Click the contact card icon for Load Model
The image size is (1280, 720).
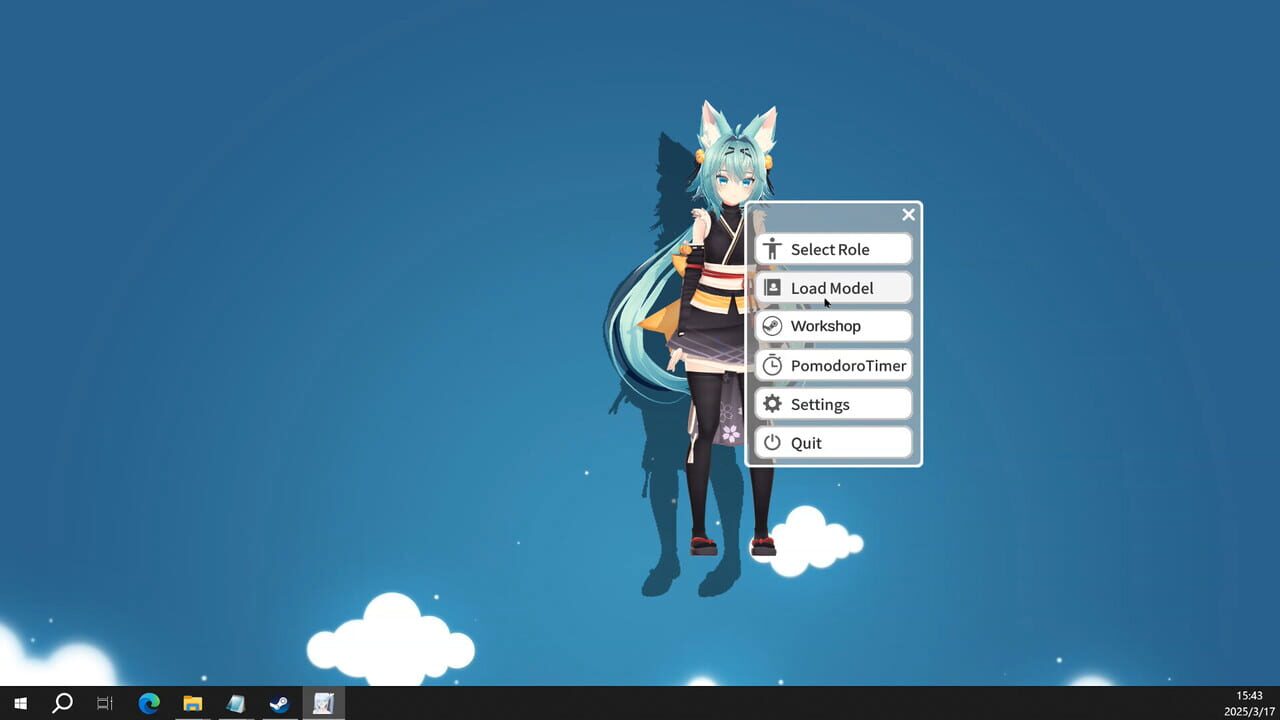[x=771, y=288]
